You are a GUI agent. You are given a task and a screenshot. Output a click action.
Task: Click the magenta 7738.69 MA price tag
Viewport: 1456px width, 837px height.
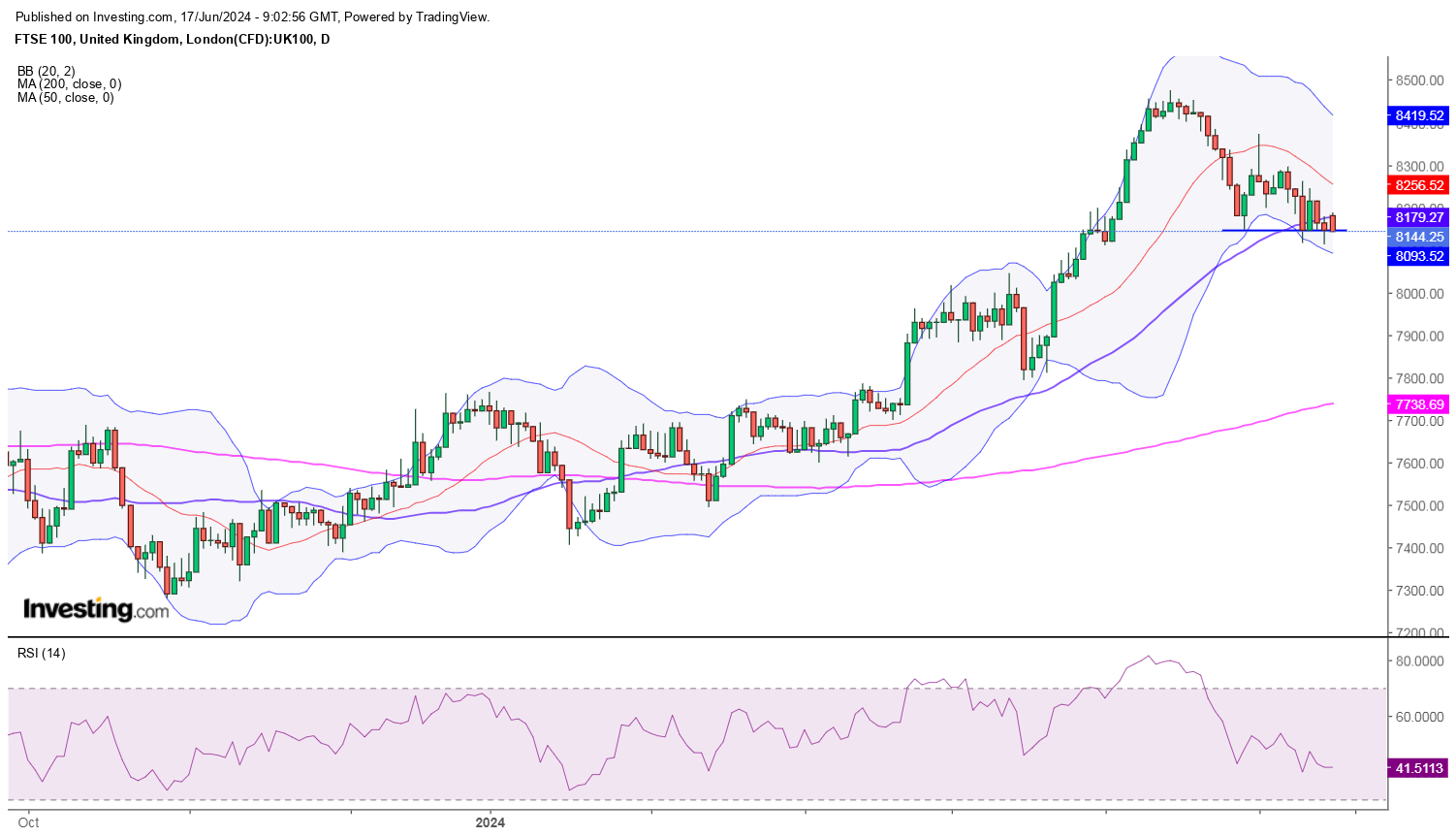click(x=1419, y=404)
